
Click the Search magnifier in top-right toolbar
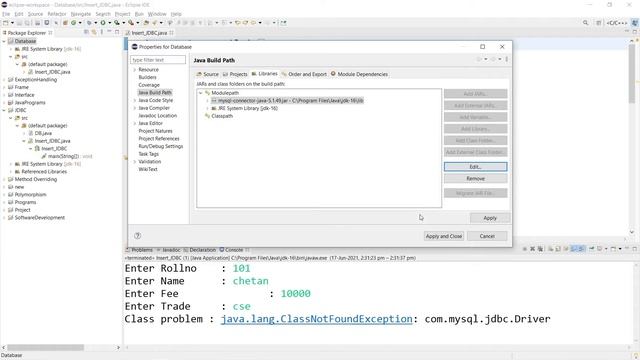(586, 23)
